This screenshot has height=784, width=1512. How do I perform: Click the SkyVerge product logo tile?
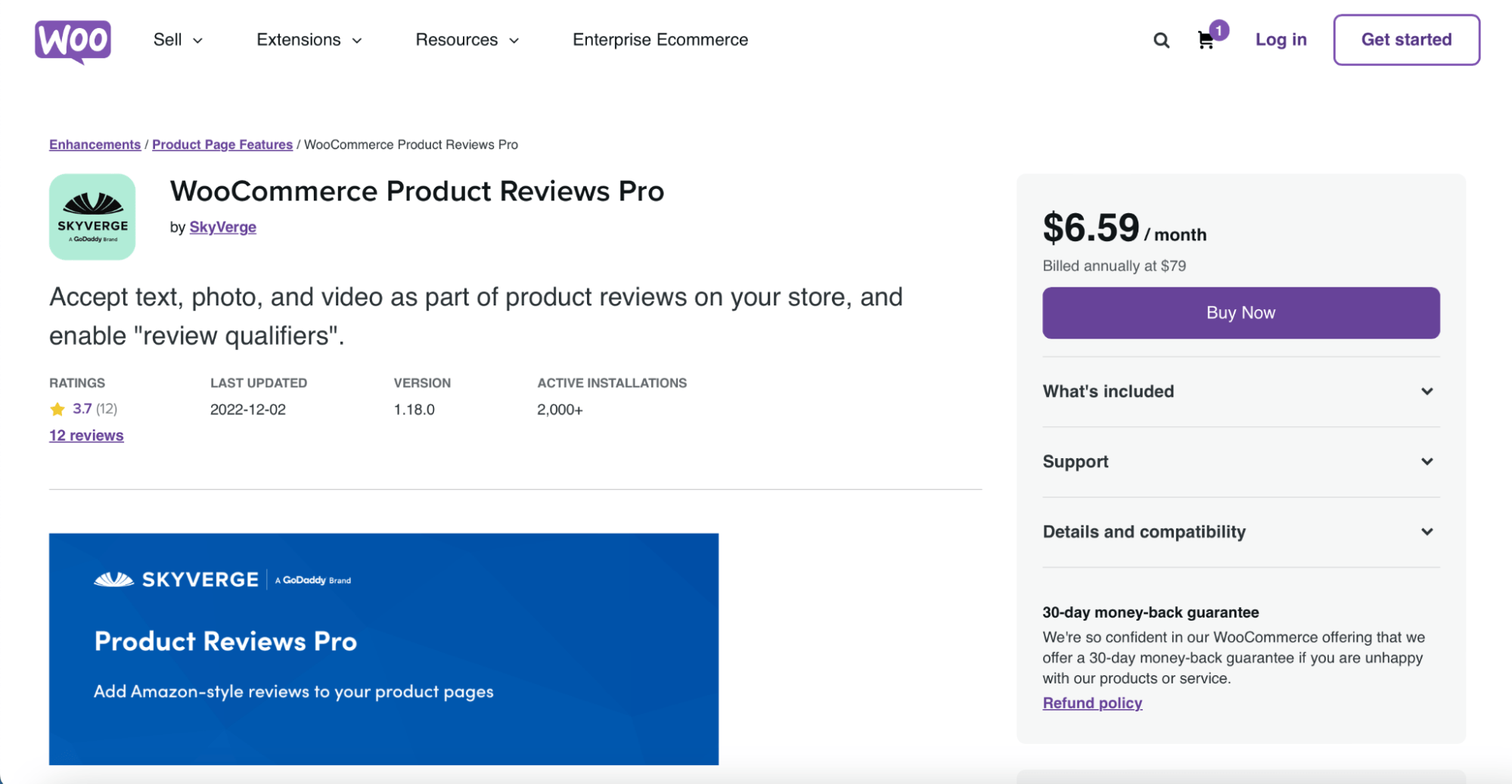coord(92,217)
